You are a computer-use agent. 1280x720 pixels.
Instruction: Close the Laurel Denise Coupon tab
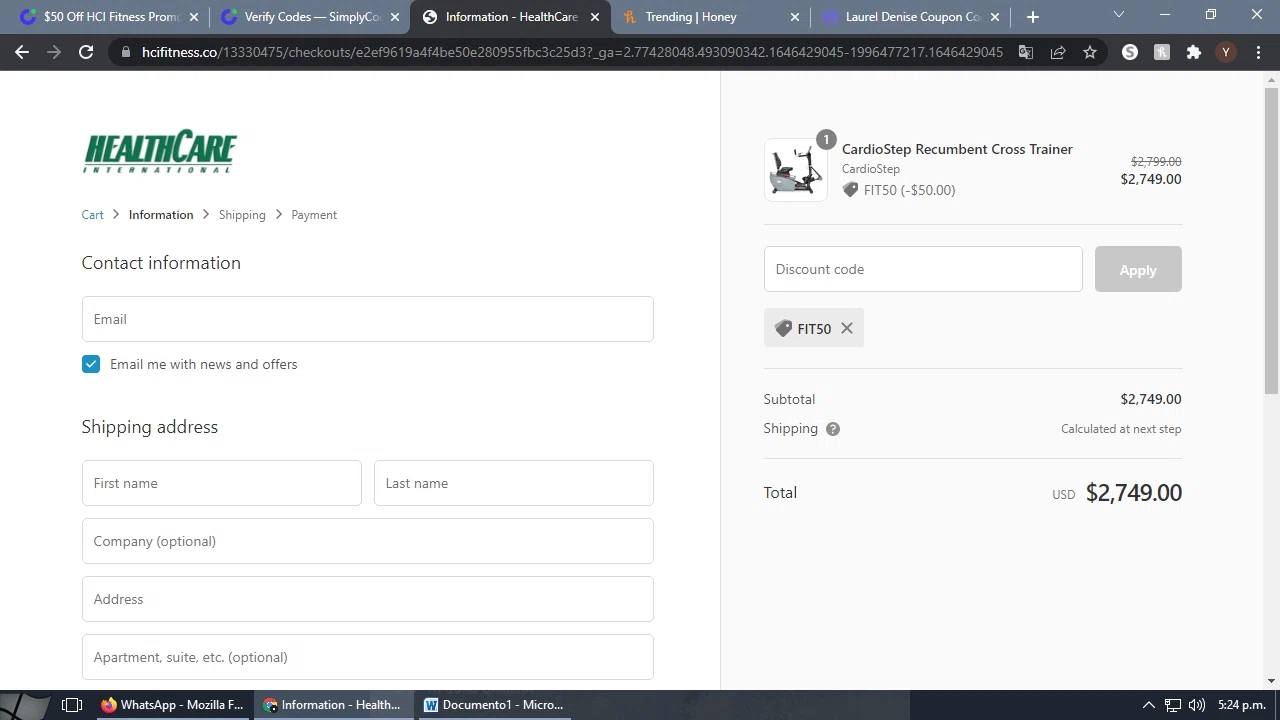pyautogui.click(x=995, y=17)
